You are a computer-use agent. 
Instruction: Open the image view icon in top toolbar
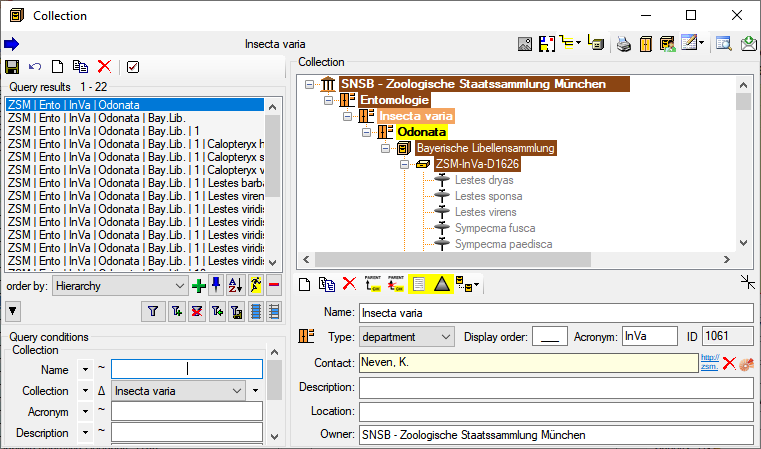525,44
